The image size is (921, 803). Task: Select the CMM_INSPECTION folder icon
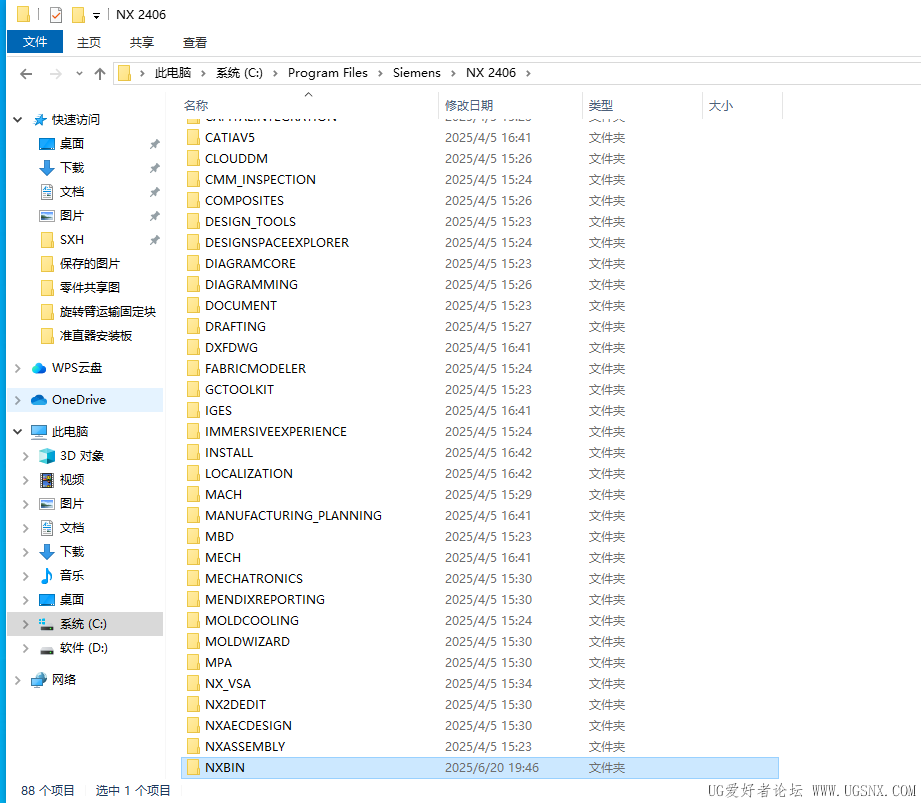pyautogui.click(x=193, y=180)
